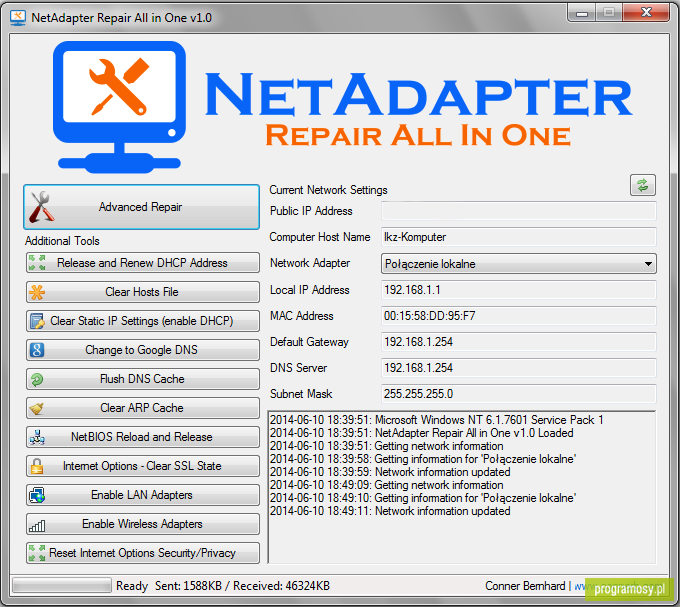Click the arrows icon on Reset Internet Options Security
Image resolution: width=680 pixels, height=607 pixels.
coord(37,553)
